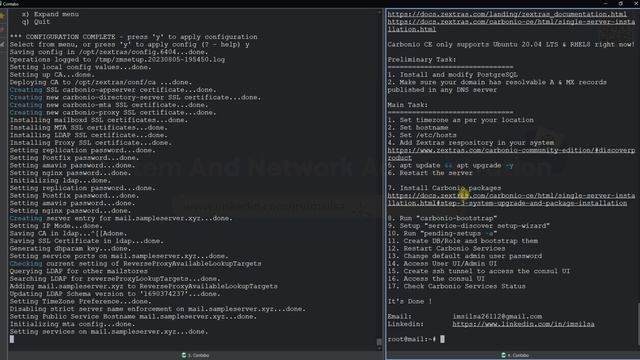Click 'Checking current setting of ReverseProxyAvailableLookupTargets' line
This screenshot has width=640, height=360.
click(136, 264)
